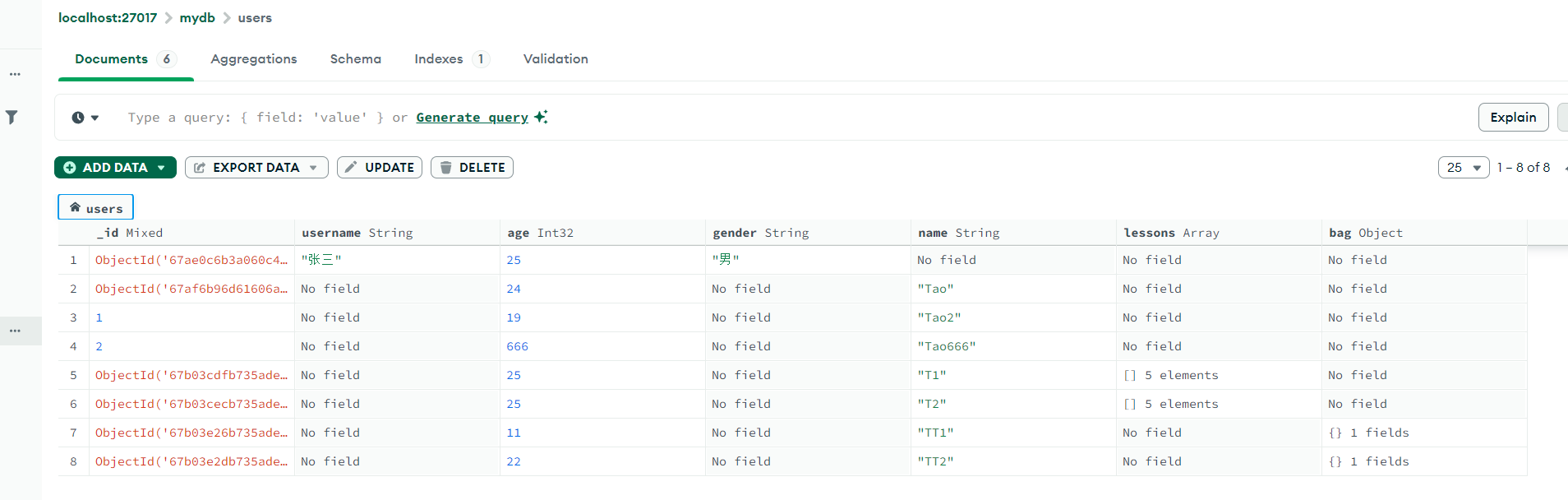Image resolution: width=1568 pixels, height=500 pixels.
Task: Click the UPDATE button
Action: tap(380, 168)
